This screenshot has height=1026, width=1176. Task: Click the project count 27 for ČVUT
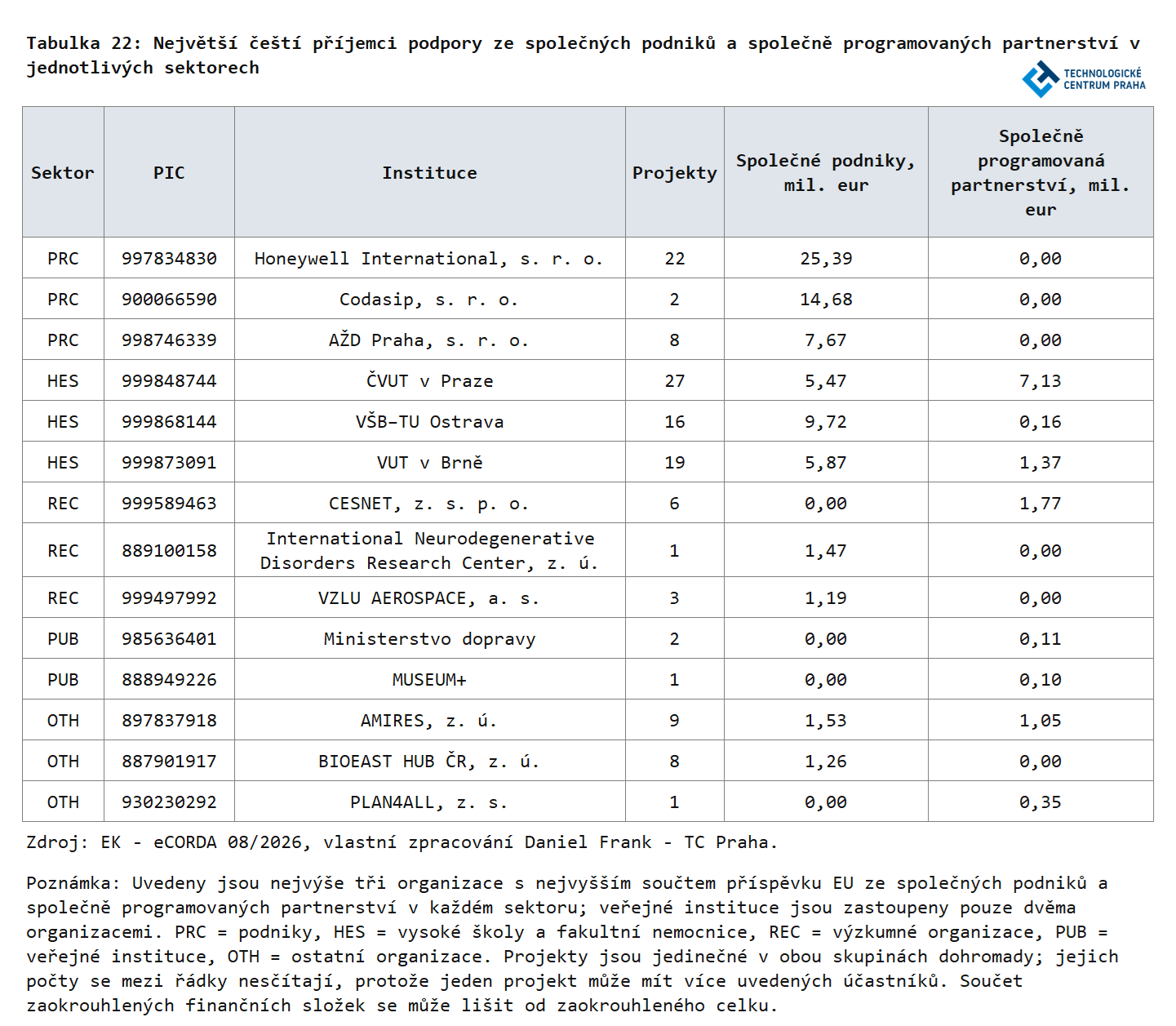coord(675,381)
